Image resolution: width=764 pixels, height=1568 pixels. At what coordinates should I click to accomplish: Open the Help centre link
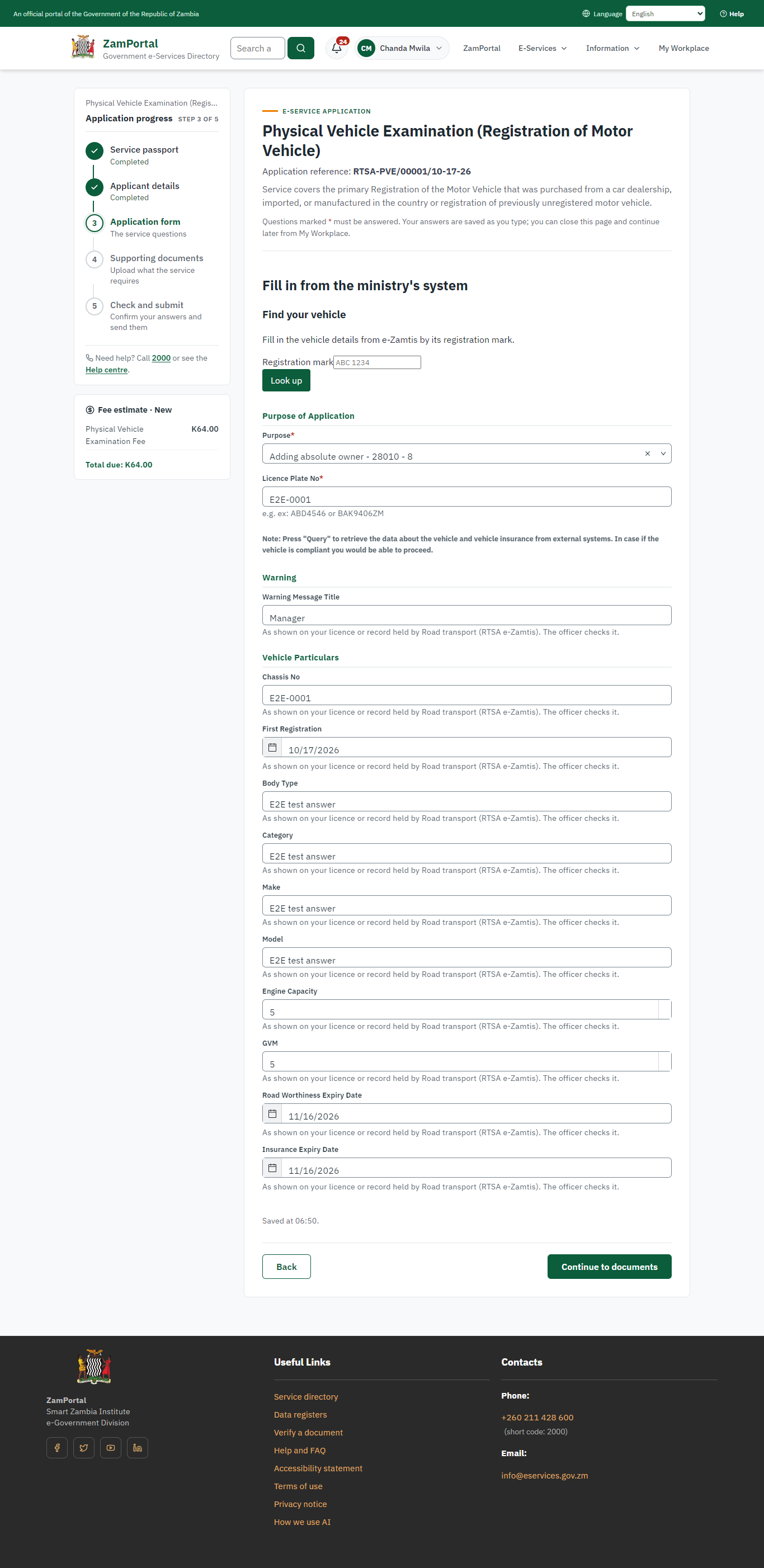pyautogui.click(x=106, y=370)
